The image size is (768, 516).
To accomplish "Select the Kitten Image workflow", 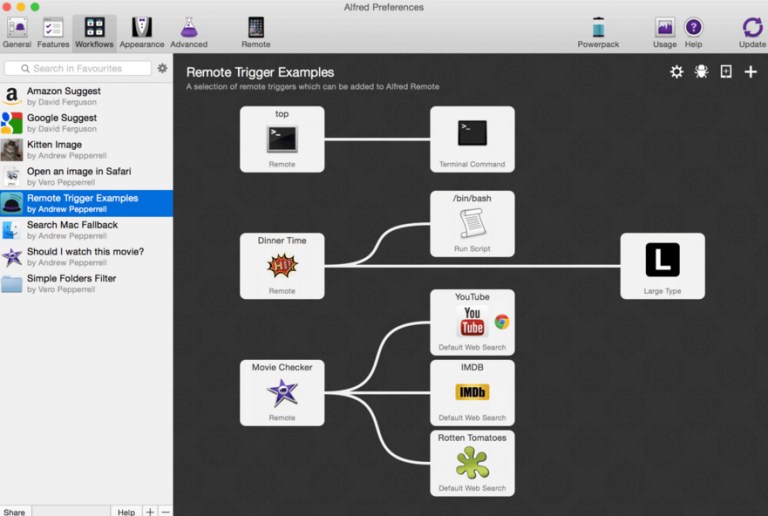I will pos(86,150).
